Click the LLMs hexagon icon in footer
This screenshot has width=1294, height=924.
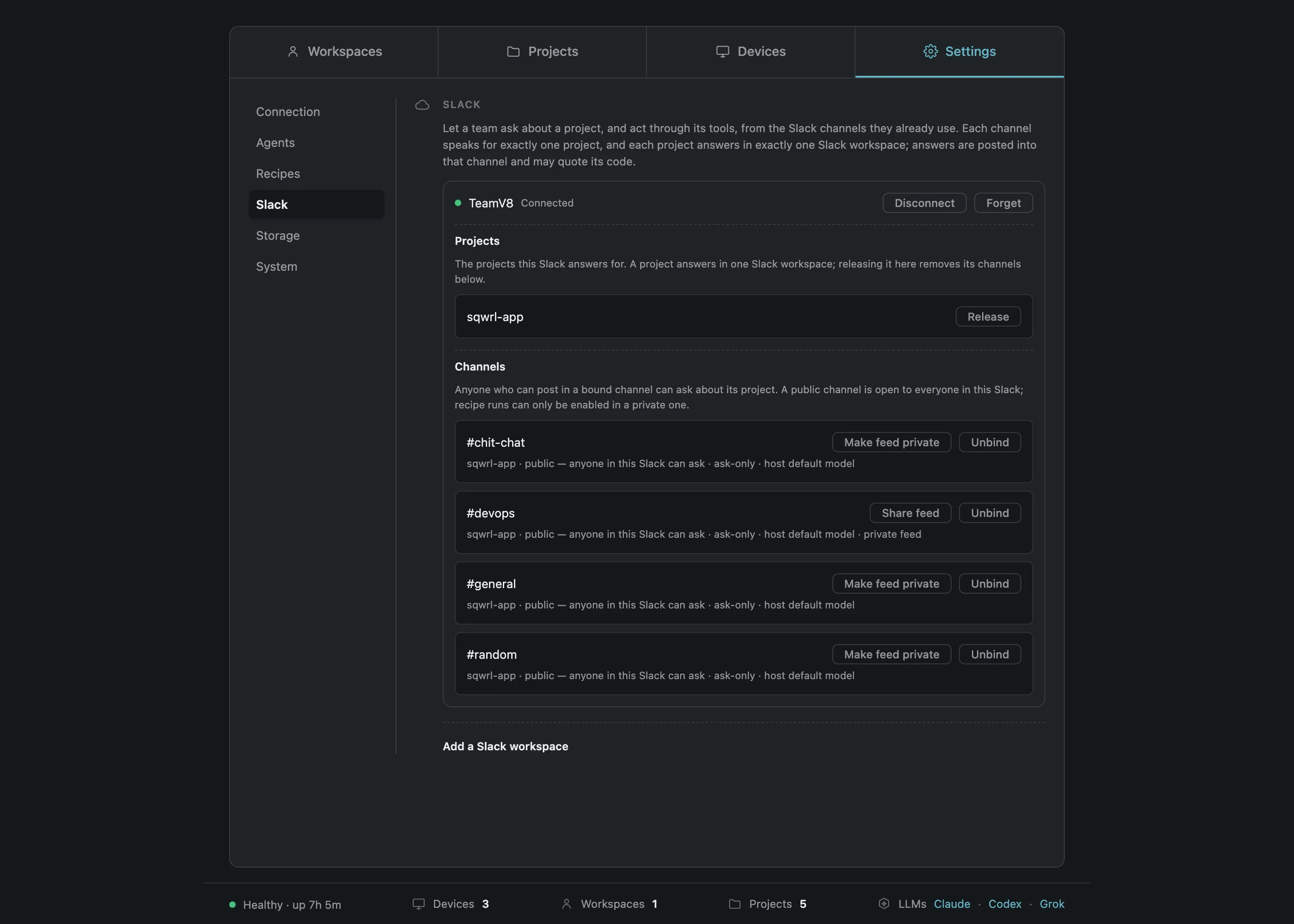884,904
